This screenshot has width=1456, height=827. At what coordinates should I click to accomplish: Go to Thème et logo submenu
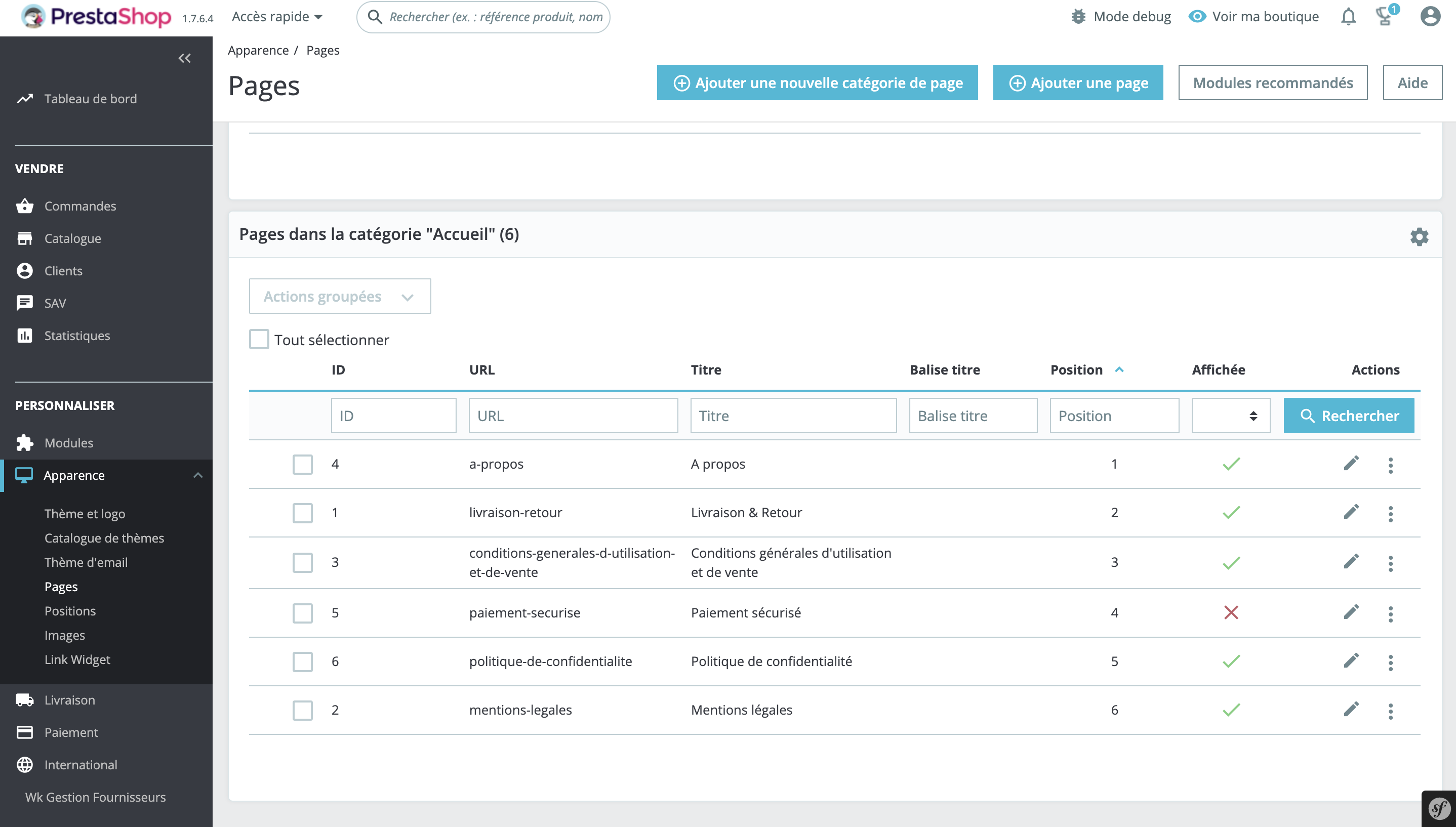pos(85,514)
